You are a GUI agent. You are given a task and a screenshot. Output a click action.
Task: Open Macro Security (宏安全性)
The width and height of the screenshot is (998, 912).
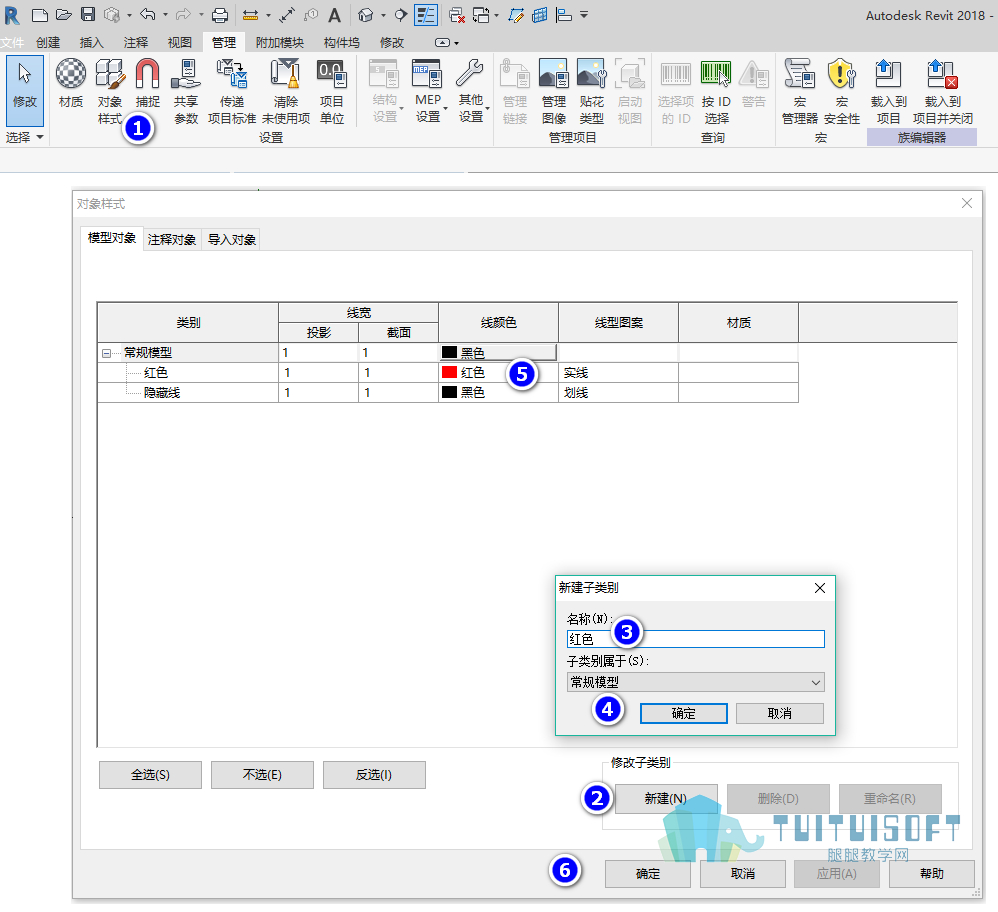pos(841,91)
